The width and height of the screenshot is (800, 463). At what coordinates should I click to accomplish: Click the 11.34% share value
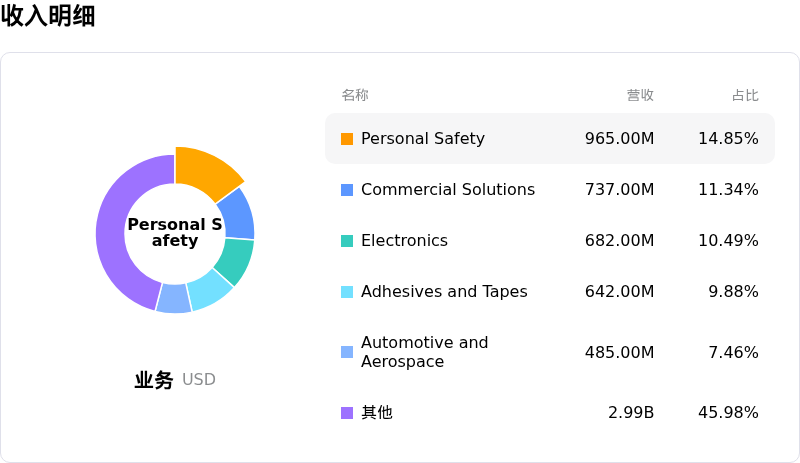(x=728, y=189)
